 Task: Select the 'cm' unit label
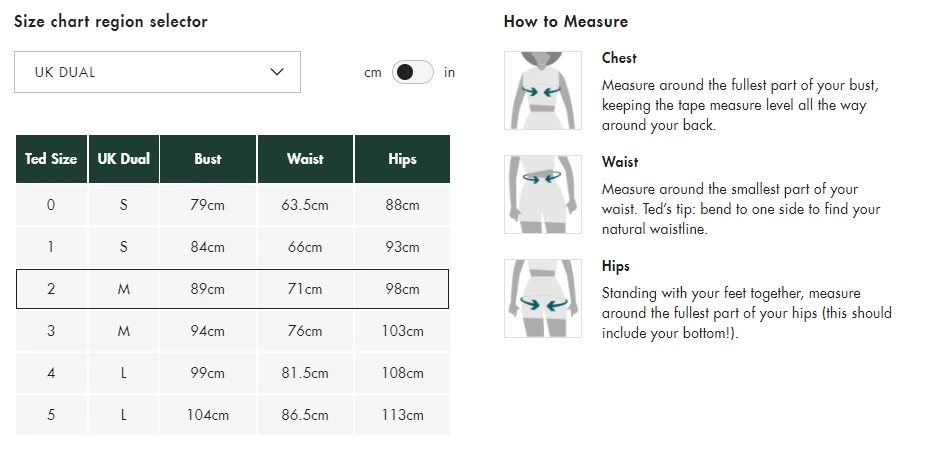point(373,73)
